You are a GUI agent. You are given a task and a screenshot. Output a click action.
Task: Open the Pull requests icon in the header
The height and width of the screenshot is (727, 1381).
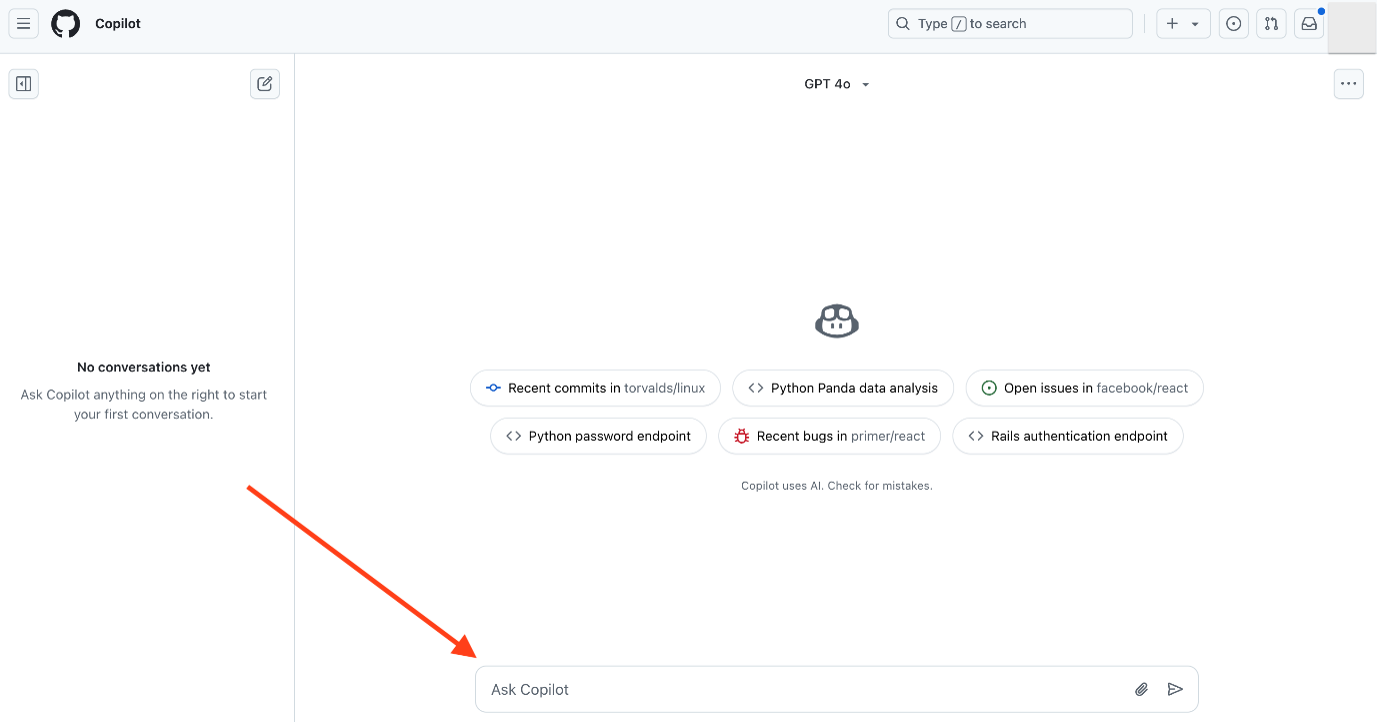point(1271,24)
